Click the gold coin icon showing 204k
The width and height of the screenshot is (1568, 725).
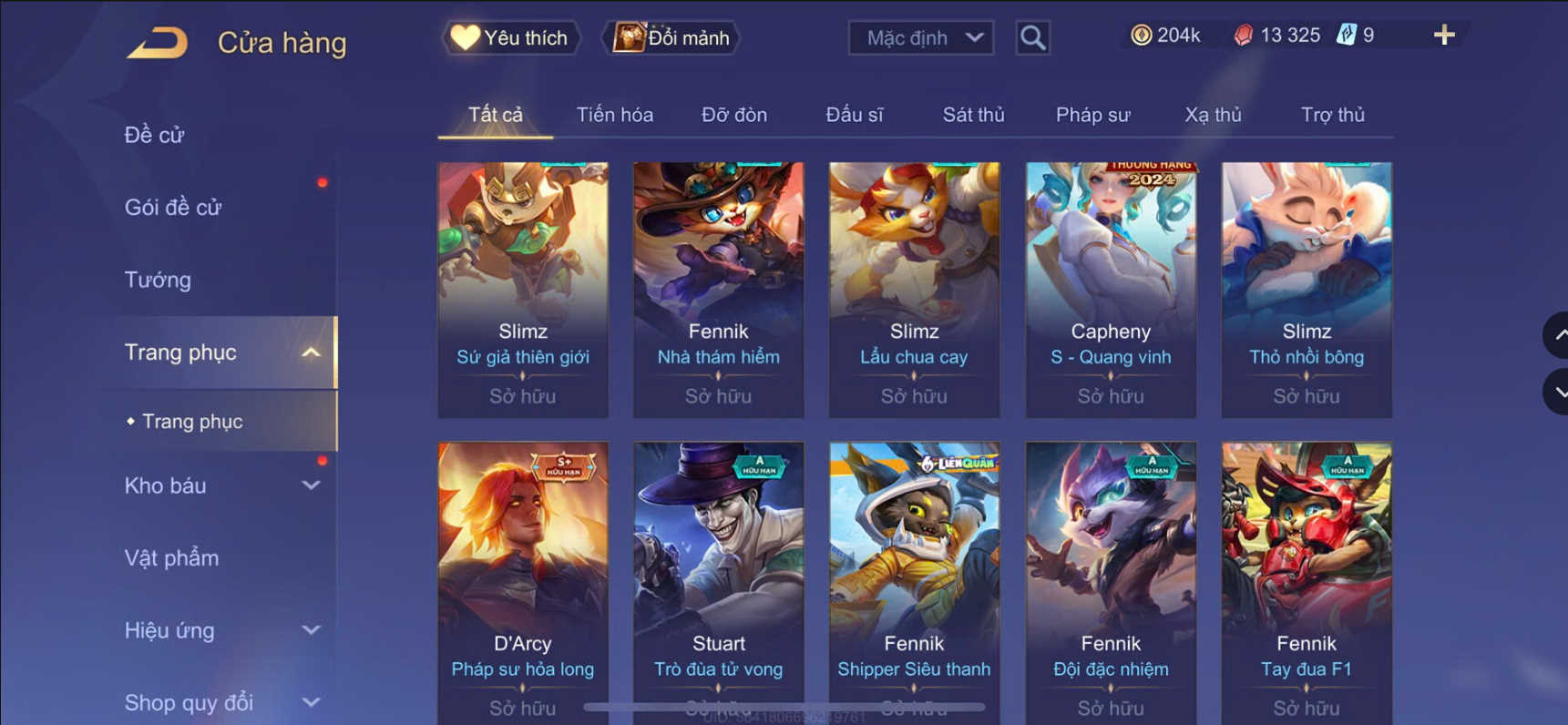(1141, 35)
